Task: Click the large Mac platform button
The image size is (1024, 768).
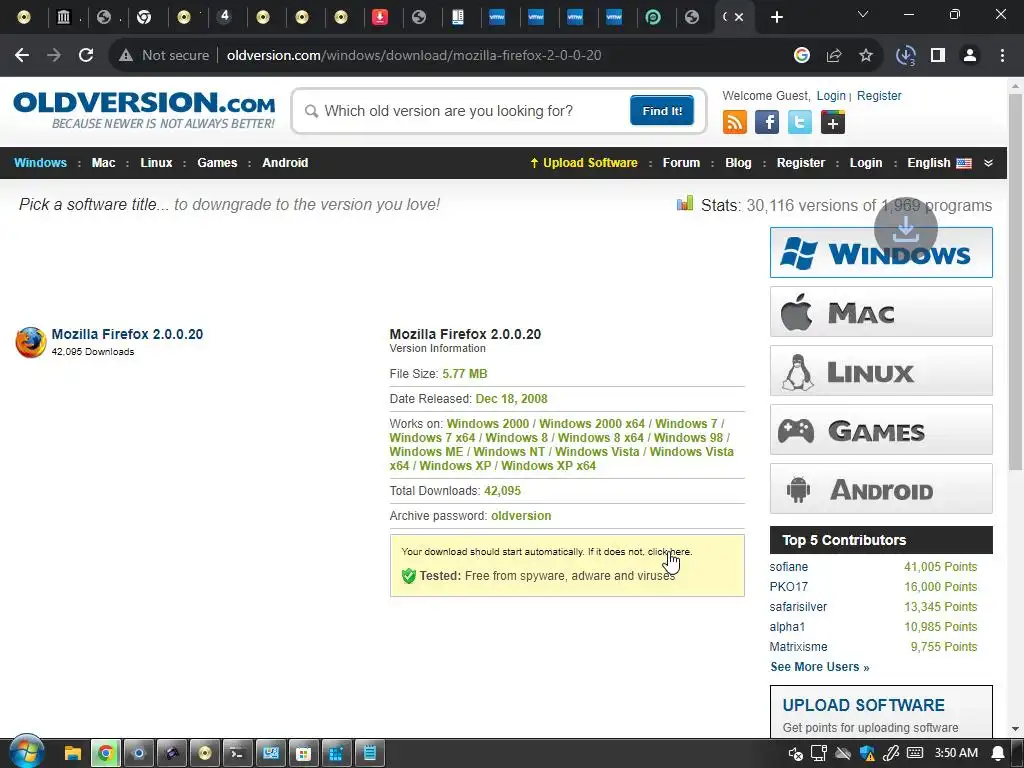Action: point(881,312)
